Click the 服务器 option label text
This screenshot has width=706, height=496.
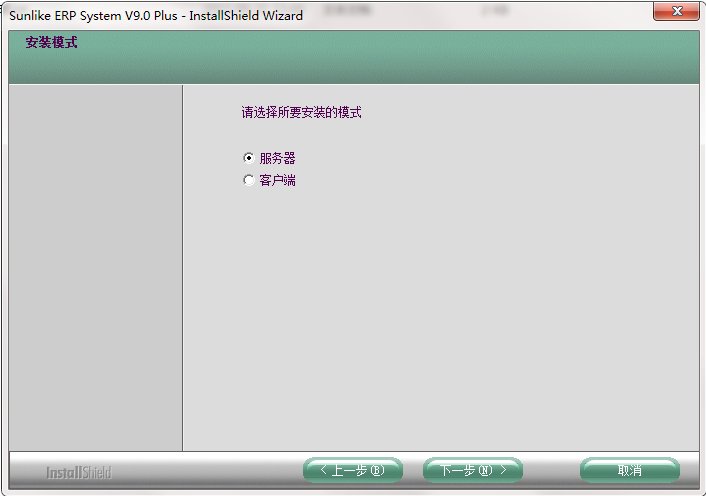(277, 158)
